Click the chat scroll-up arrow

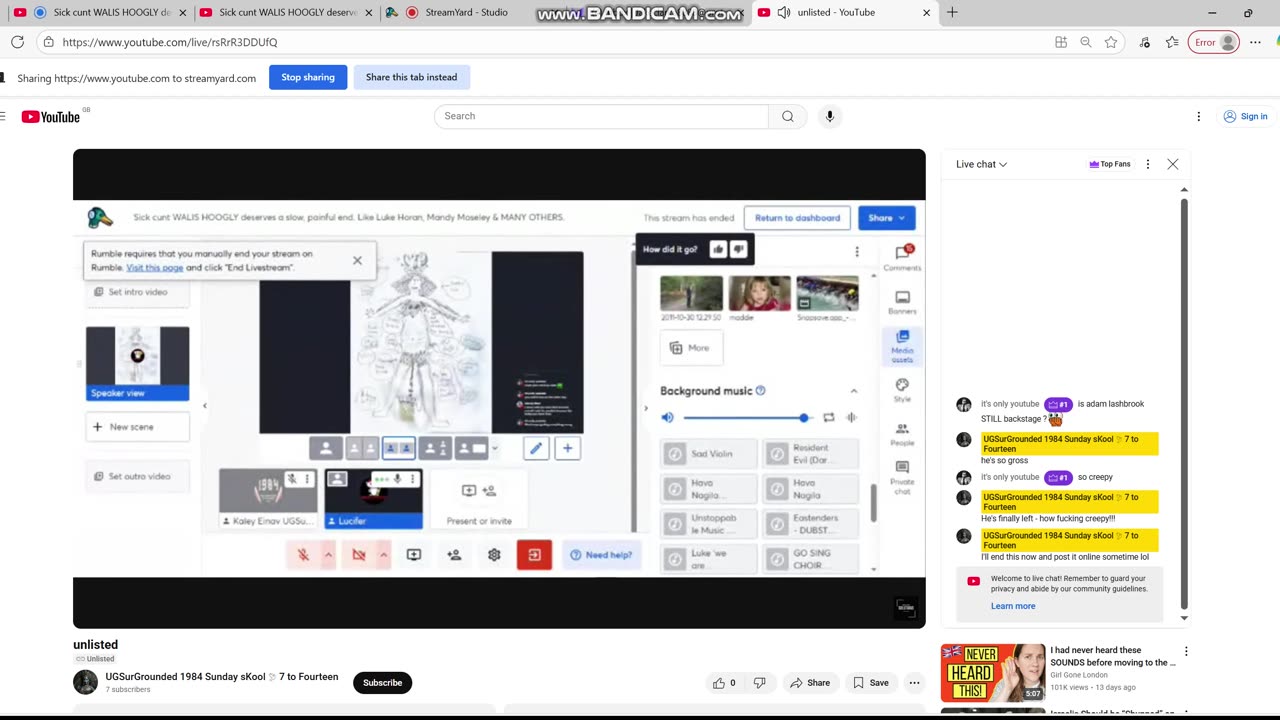1184,189
